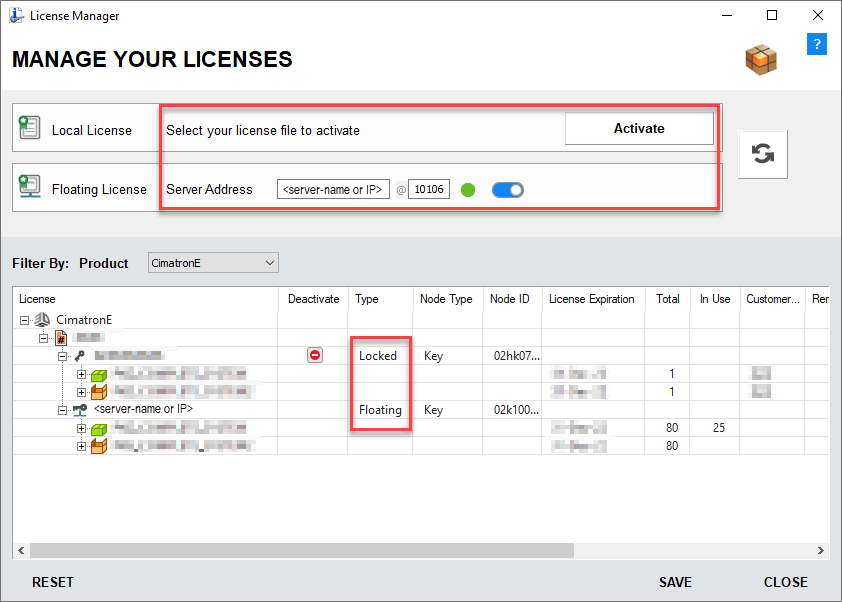Click the orange hash document icon
The image size is (842, 602).
click(x=61, y=338)
